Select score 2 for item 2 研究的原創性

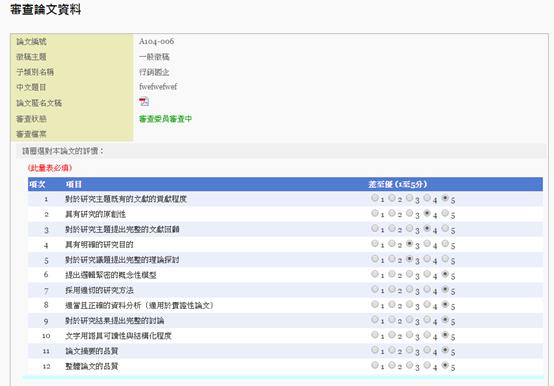point(392,213)
